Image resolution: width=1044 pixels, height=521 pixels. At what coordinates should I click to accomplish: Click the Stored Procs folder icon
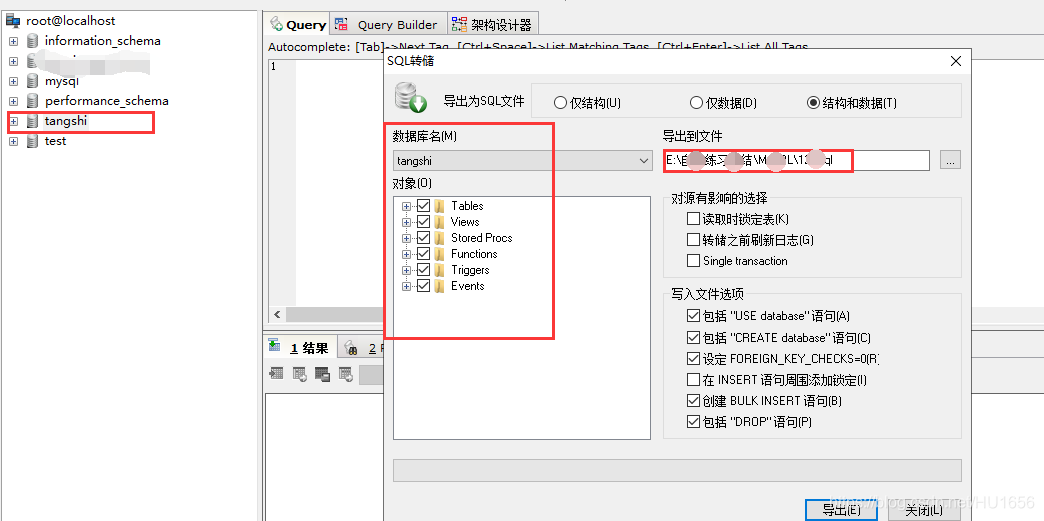[x=439, y=238]
